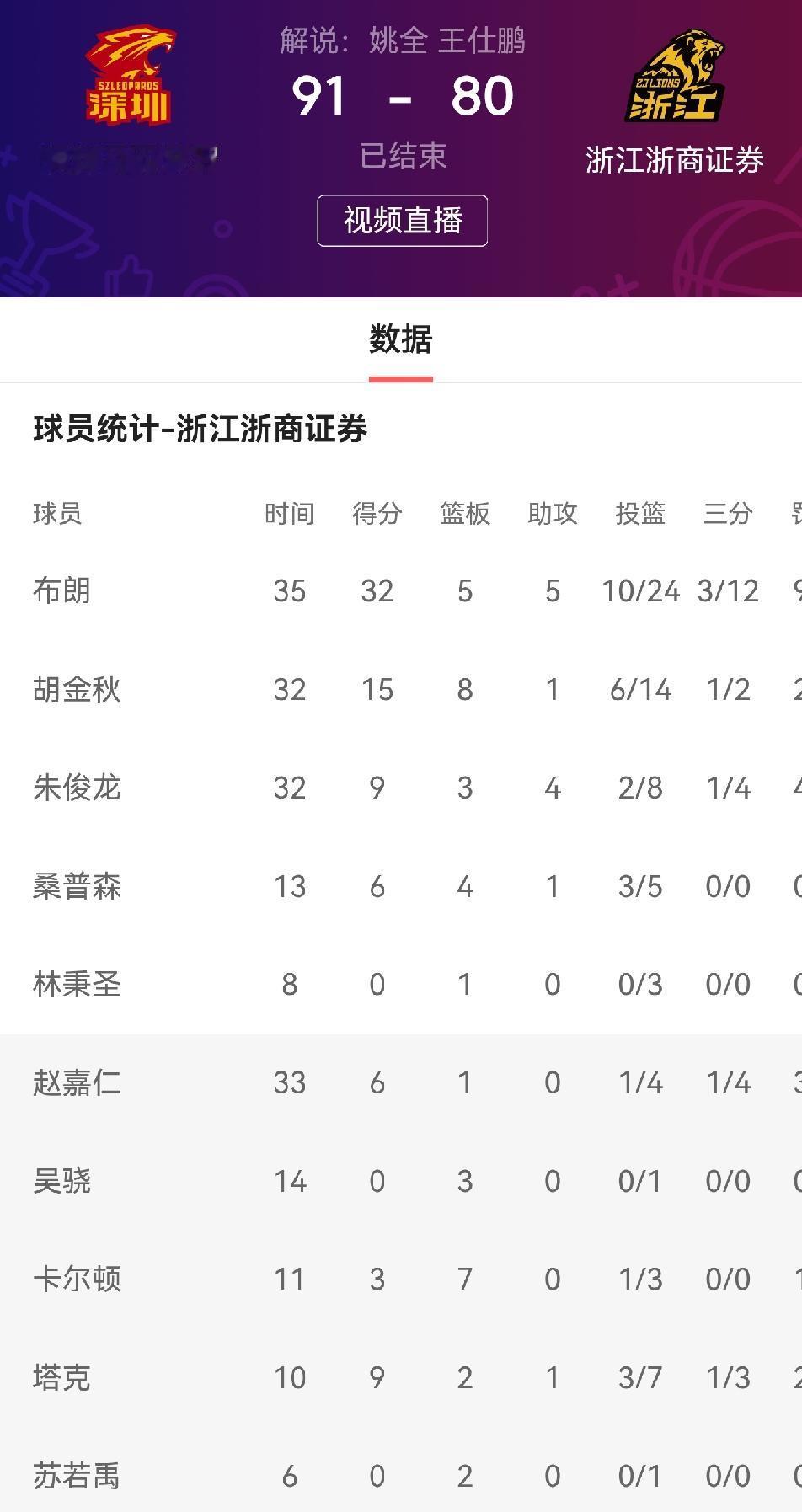Tap the Zhejiang Lions team logo
The image size is (802, 1512).
click(x=674, y=76)
